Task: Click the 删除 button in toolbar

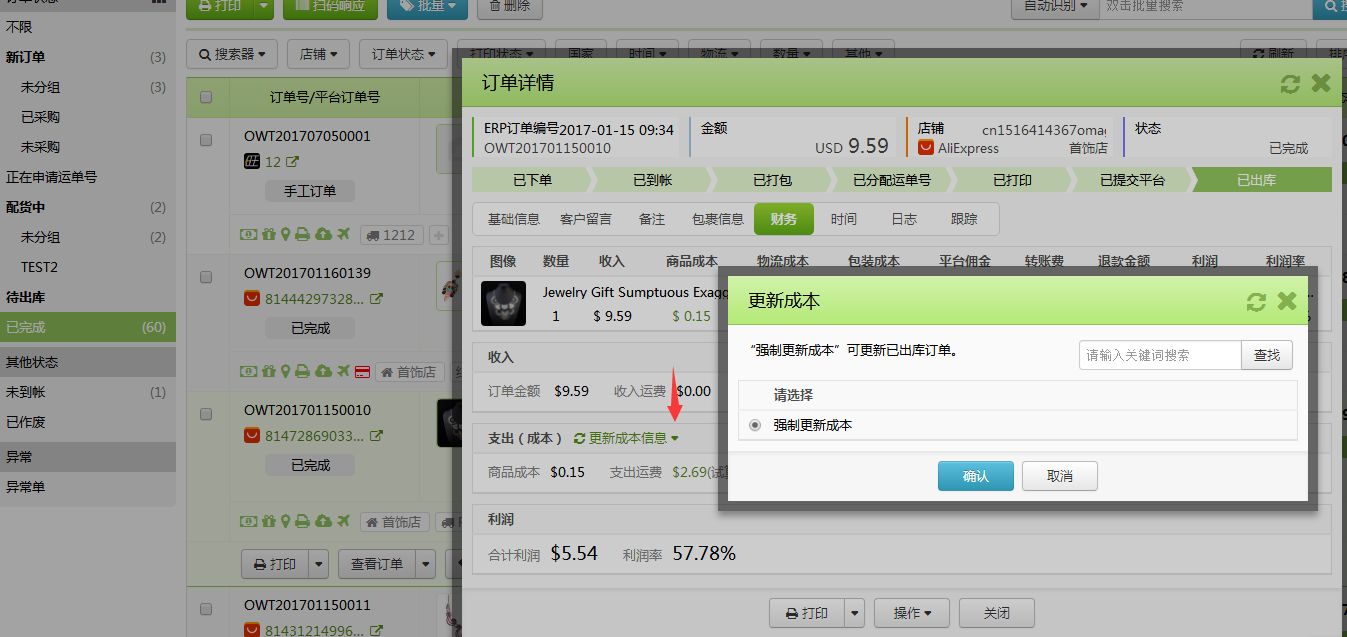Action: [x=510, y=6]
